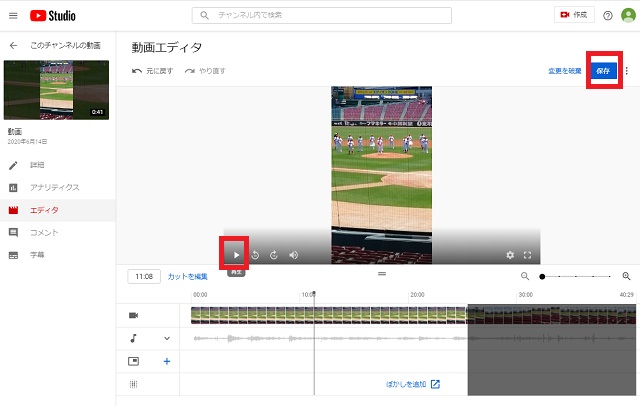The height and width of the screenshot is (406, 640).
Task: Select the video track camera icon
Action: click(133, 315)
